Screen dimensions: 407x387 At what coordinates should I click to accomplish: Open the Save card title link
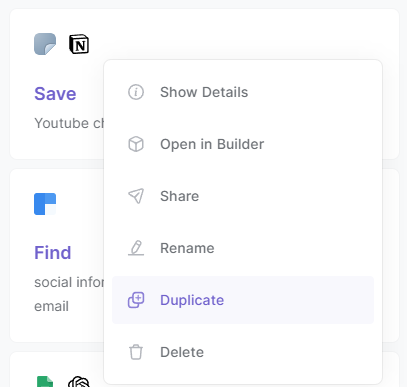tap(55, 94)
